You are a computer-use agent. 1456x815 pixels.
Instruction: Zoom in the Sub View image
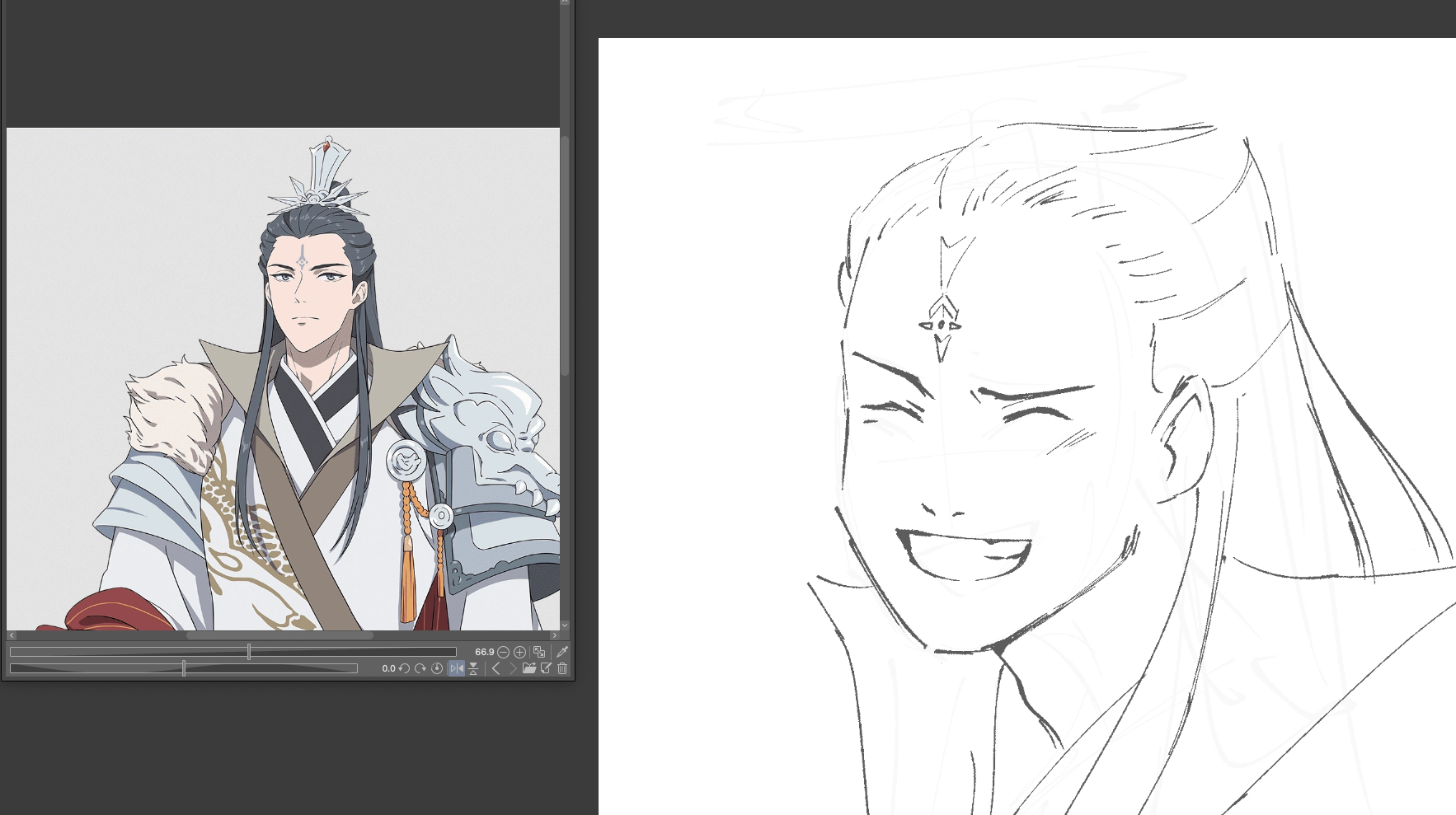tap(519, 652)
